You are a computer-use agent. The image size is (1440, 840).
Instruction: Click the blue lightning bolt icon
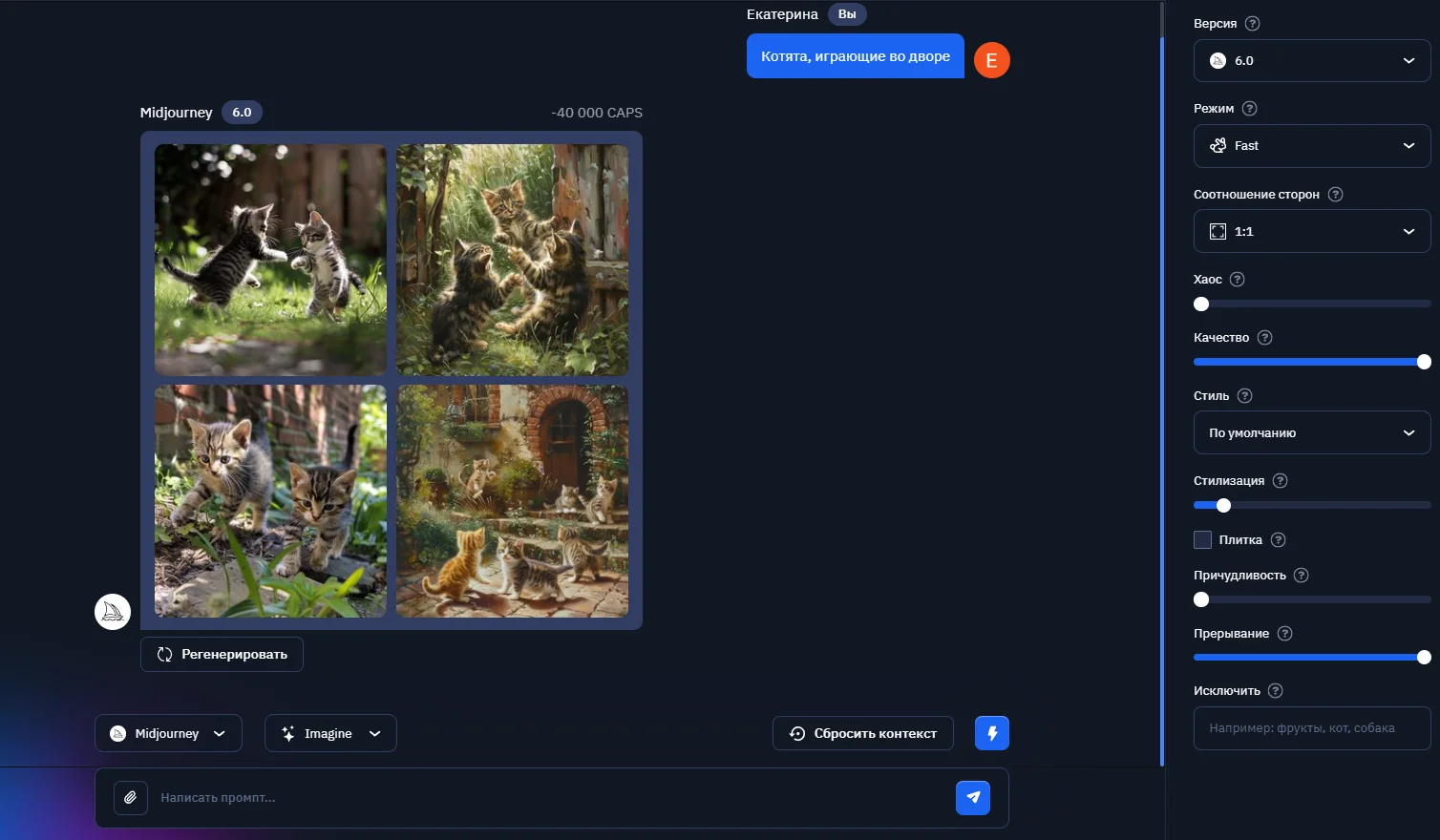(991, 733)
